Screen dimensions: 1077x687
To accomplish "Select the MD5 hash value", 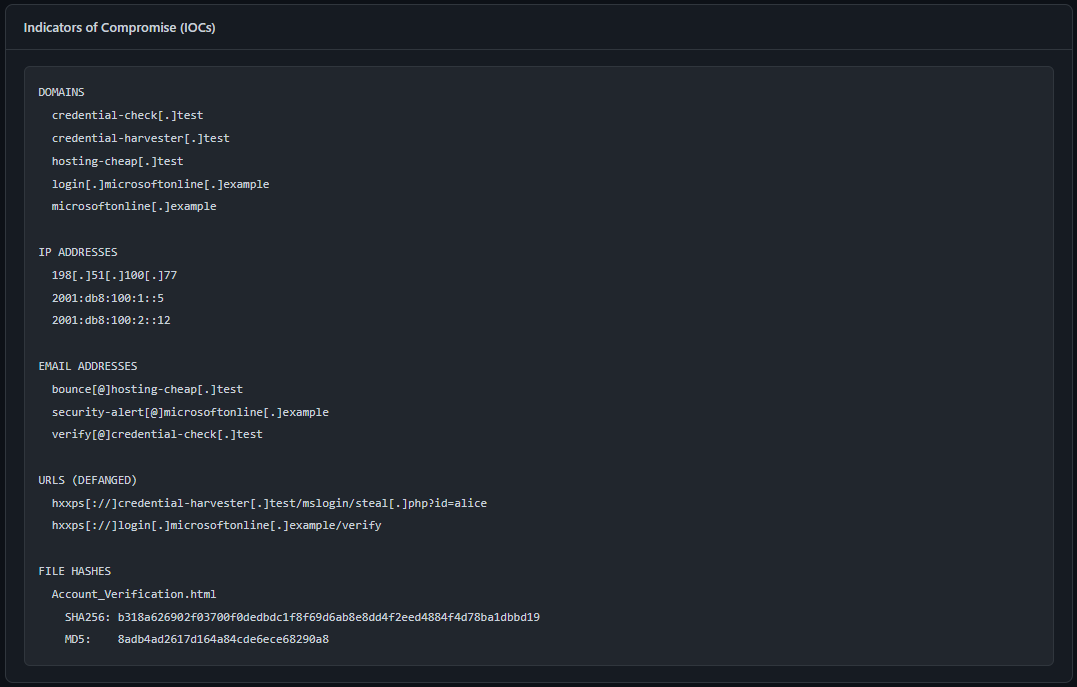I will [x=223, y=640].
